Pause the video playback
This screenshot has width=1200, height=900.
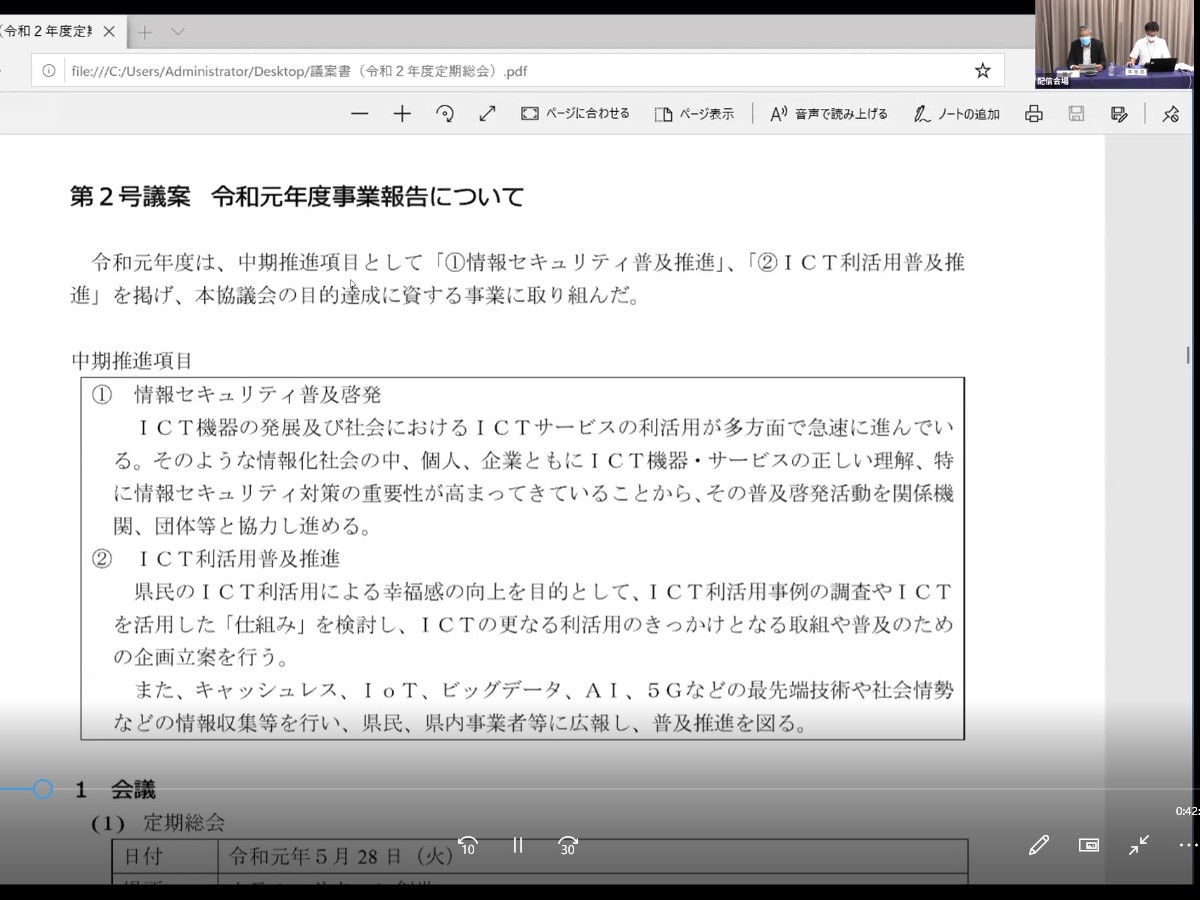[x=518, y=846]
